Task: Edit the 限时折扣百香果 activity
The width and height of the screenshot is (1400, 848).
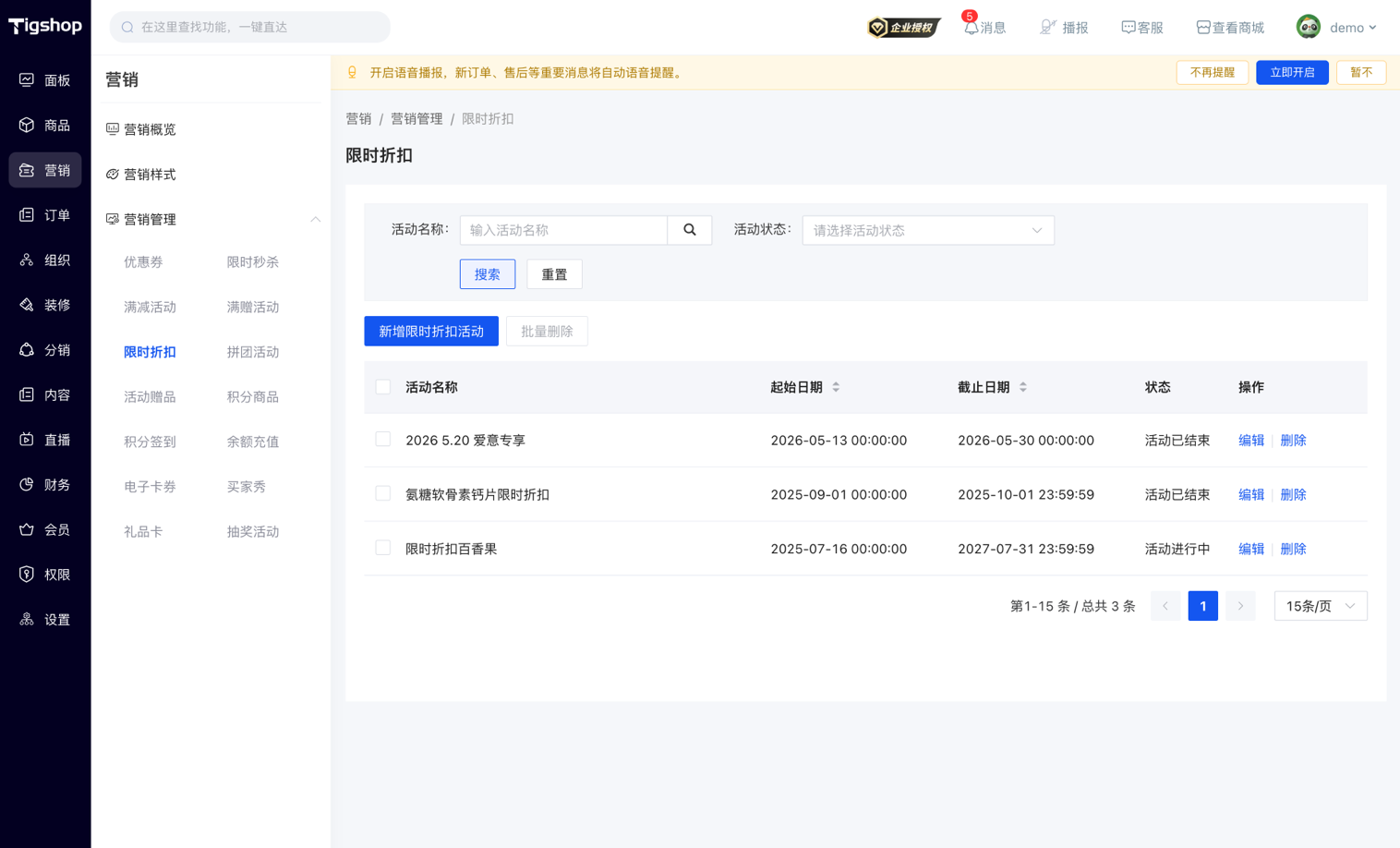Action: (x=1251, y=549)
